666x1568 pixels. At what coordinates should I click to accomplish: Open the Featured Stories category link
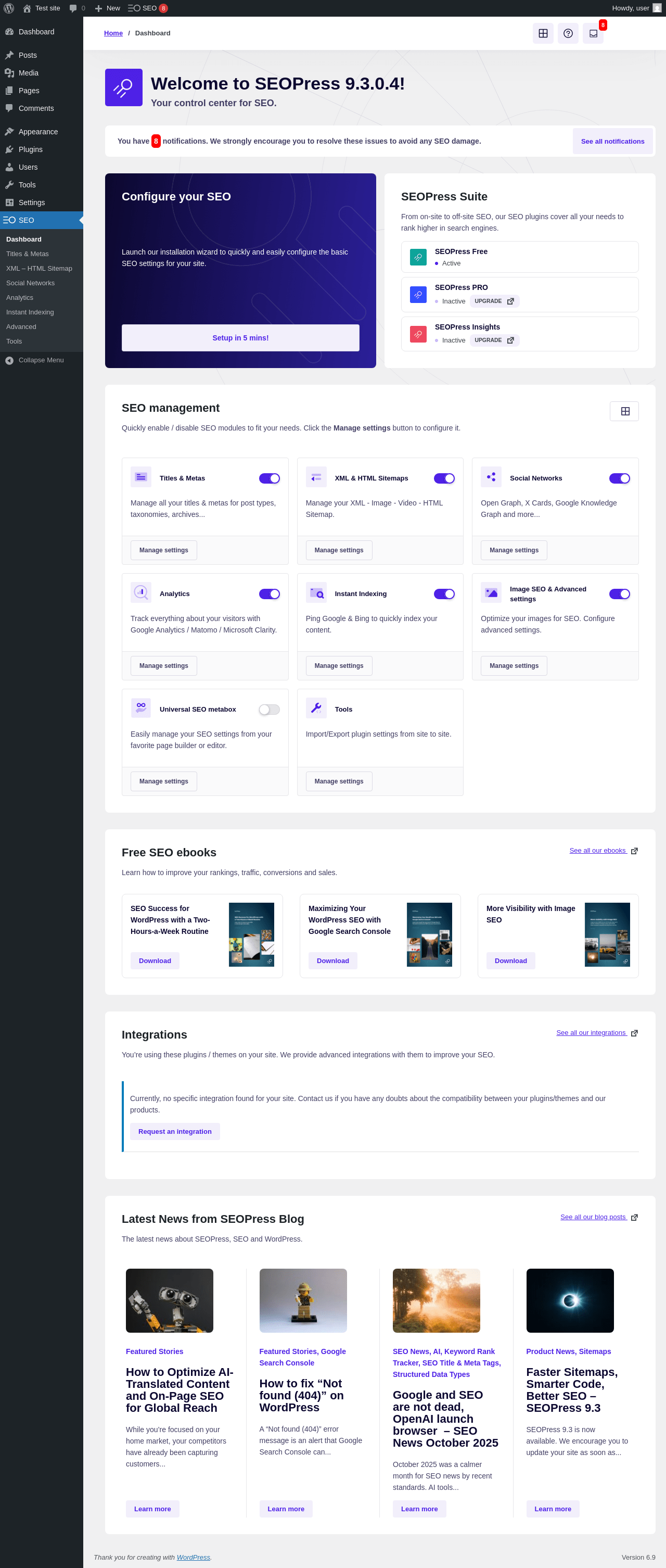(x=155, y=1352)
